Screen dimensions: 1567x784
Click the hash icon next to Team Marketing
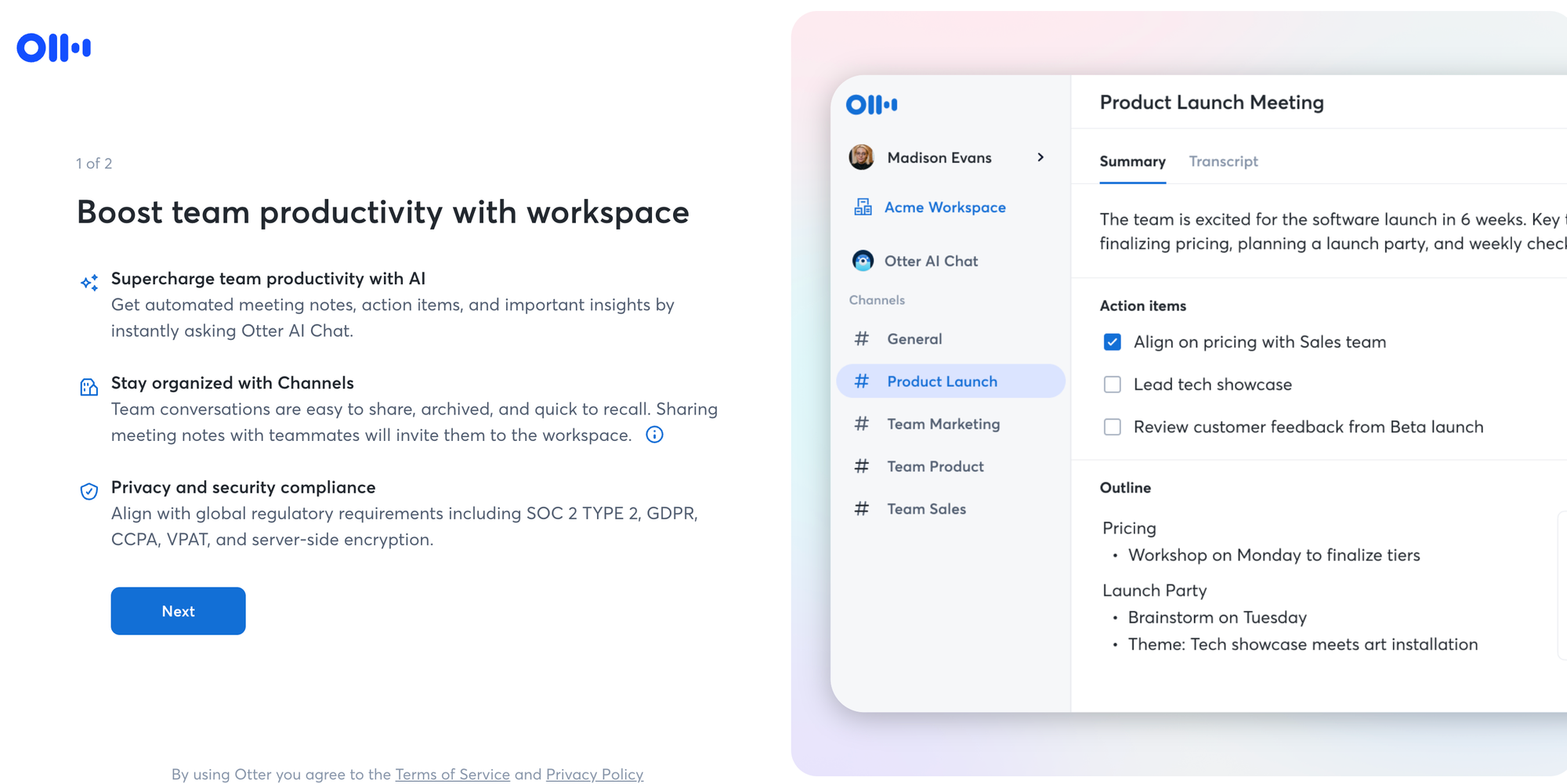pyautogui.click(x=862, y=424)
